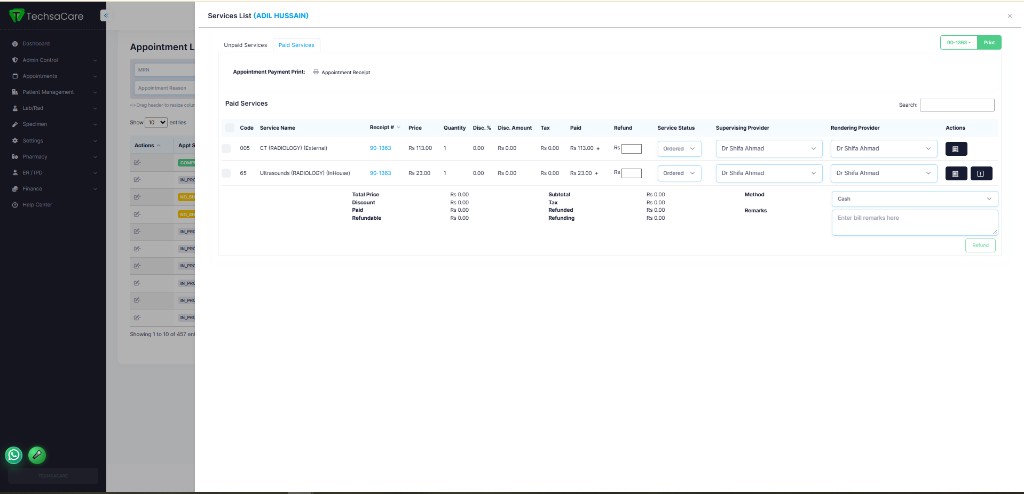
Task: Tick the checkbox for CT (RADIOLOGY) row
Action: coord(226,149)
